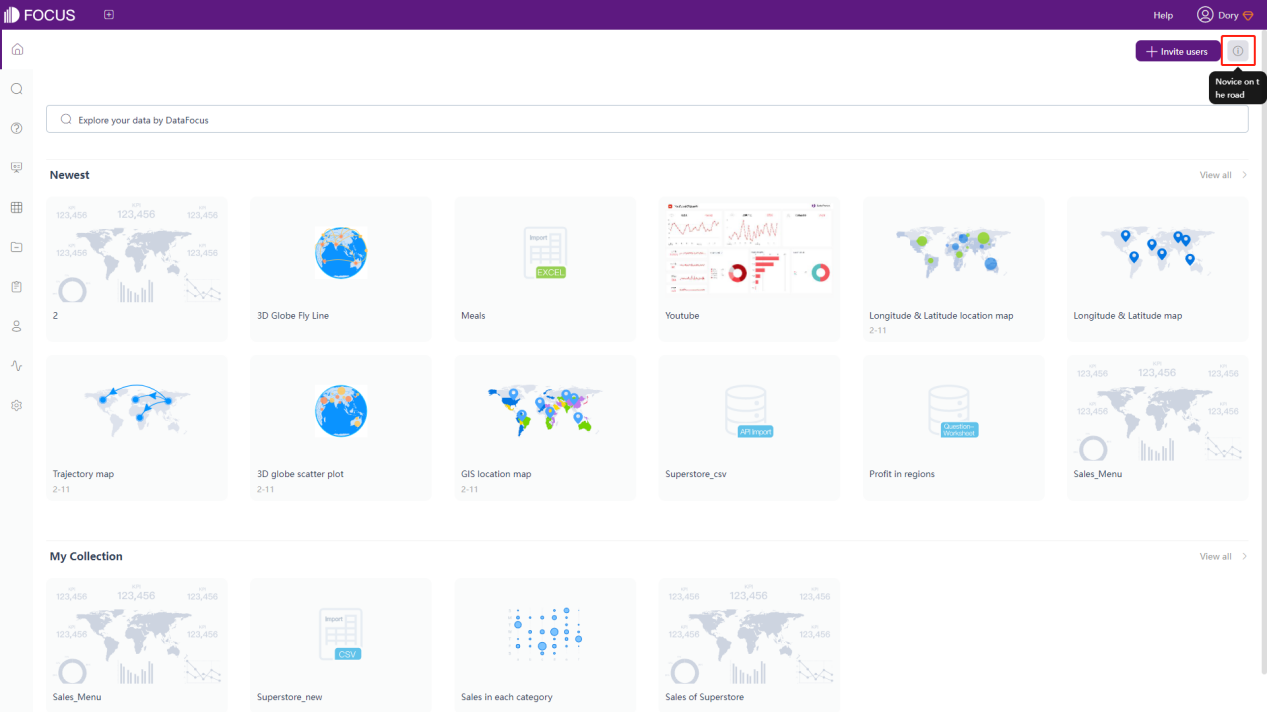Click the info icon beside Invite users
This screenshot has height=712, width=1267.
(1238, 50)
